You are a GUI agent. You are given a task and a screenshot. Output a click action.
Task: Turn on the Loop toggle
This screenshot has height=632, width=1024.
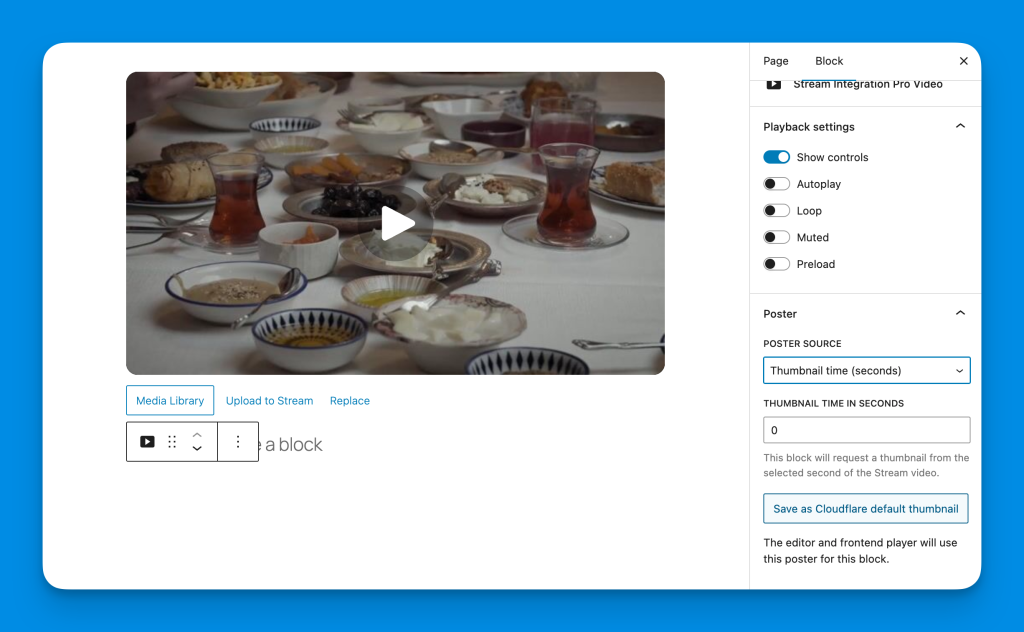click(777, 211)
